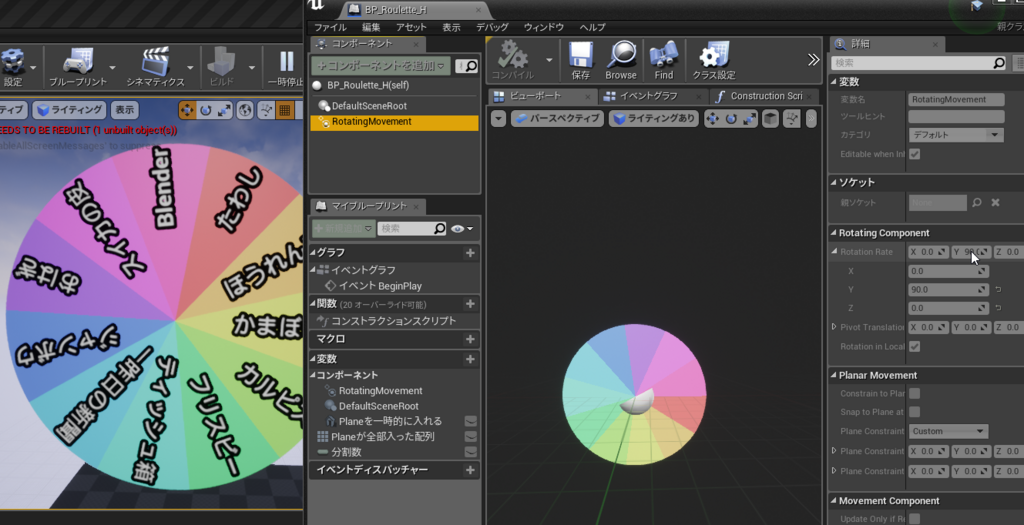Collapse the Rotating Component section

pyautogui.click(x=834, y=232)
